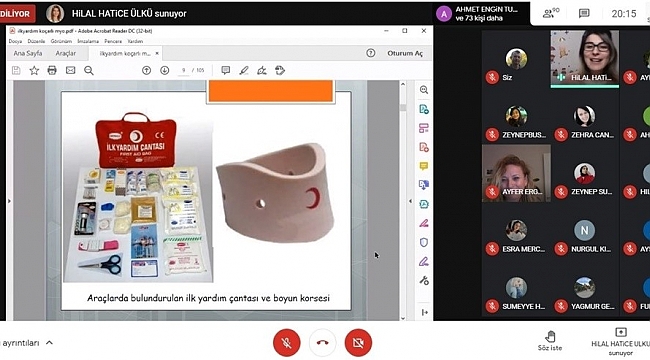
Task: Raise hand with the Söz iste button
Action: [x=550, y=341]
